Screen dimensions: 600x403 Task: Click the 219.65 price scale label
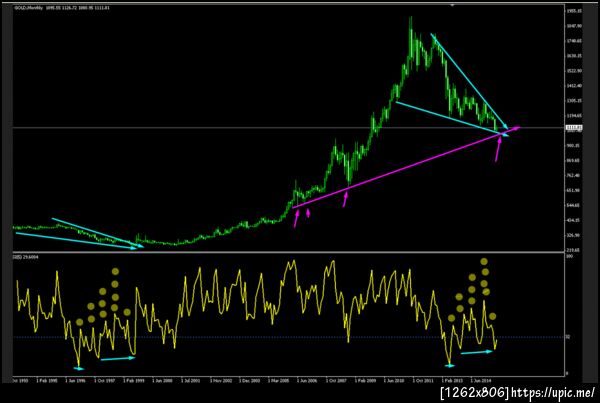(575, 250)
